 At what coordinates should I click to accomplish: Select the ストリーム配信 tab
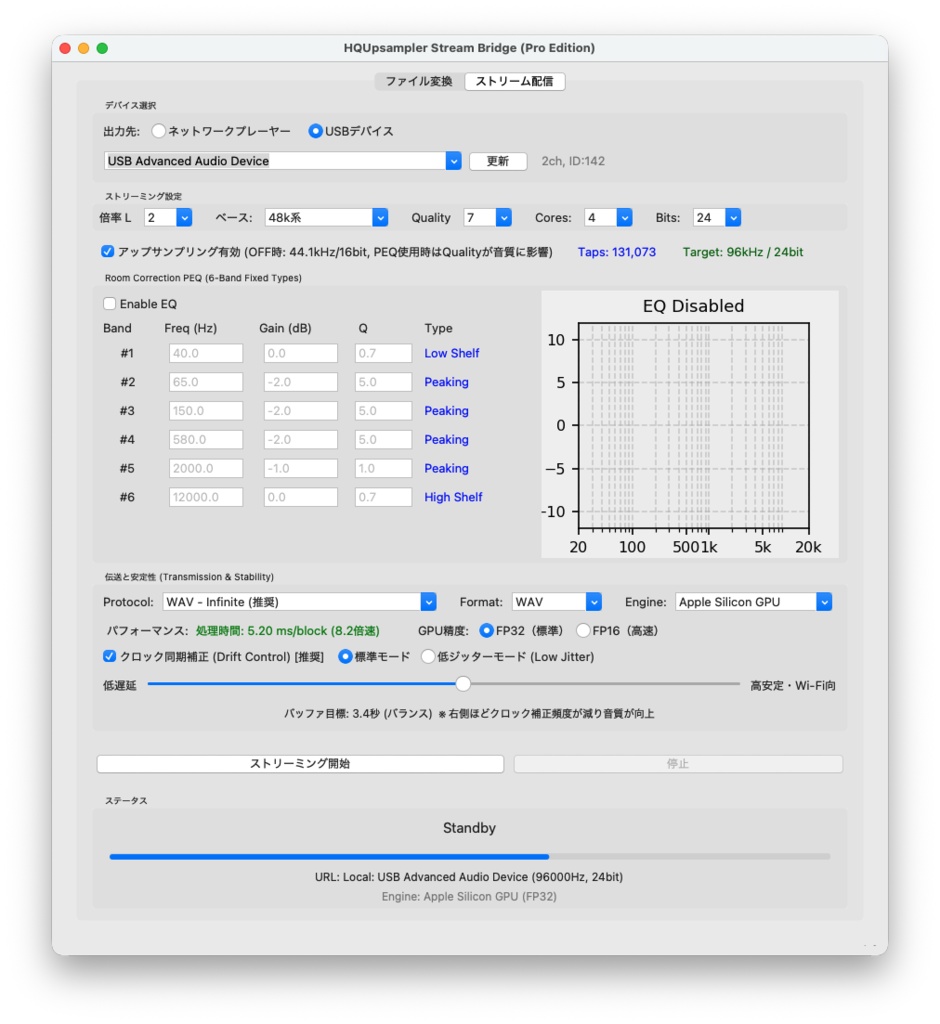514,81
